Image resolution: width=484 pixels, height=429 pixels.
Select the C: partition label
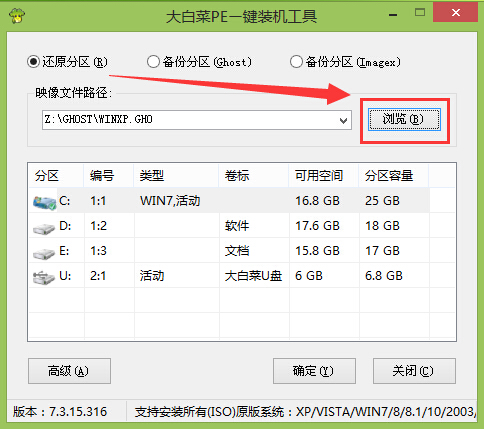tap(65, 201)
